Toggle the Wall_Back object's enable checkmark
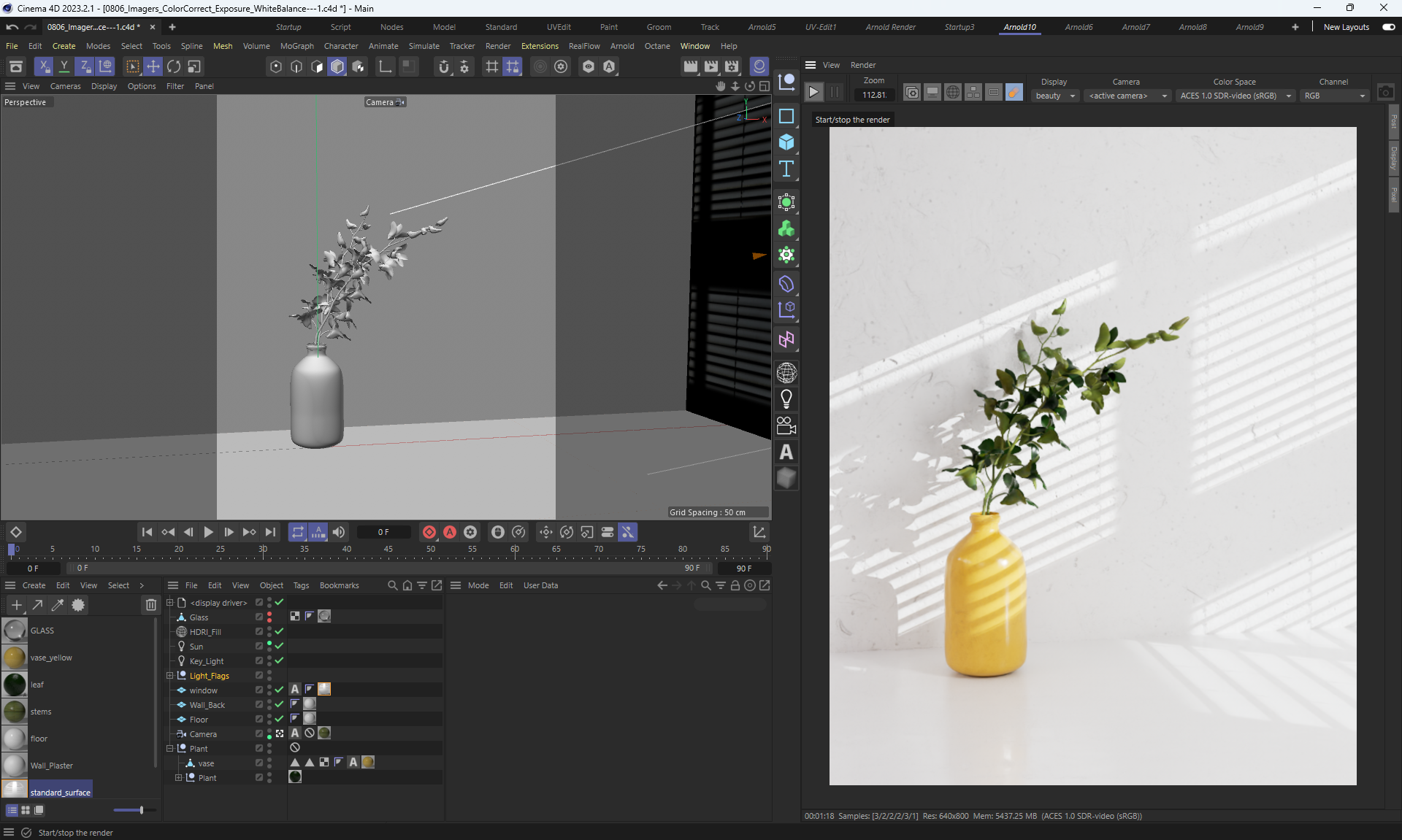This screenshot has height=840, width=1402. pyautogui.click(x=279, y=704)
